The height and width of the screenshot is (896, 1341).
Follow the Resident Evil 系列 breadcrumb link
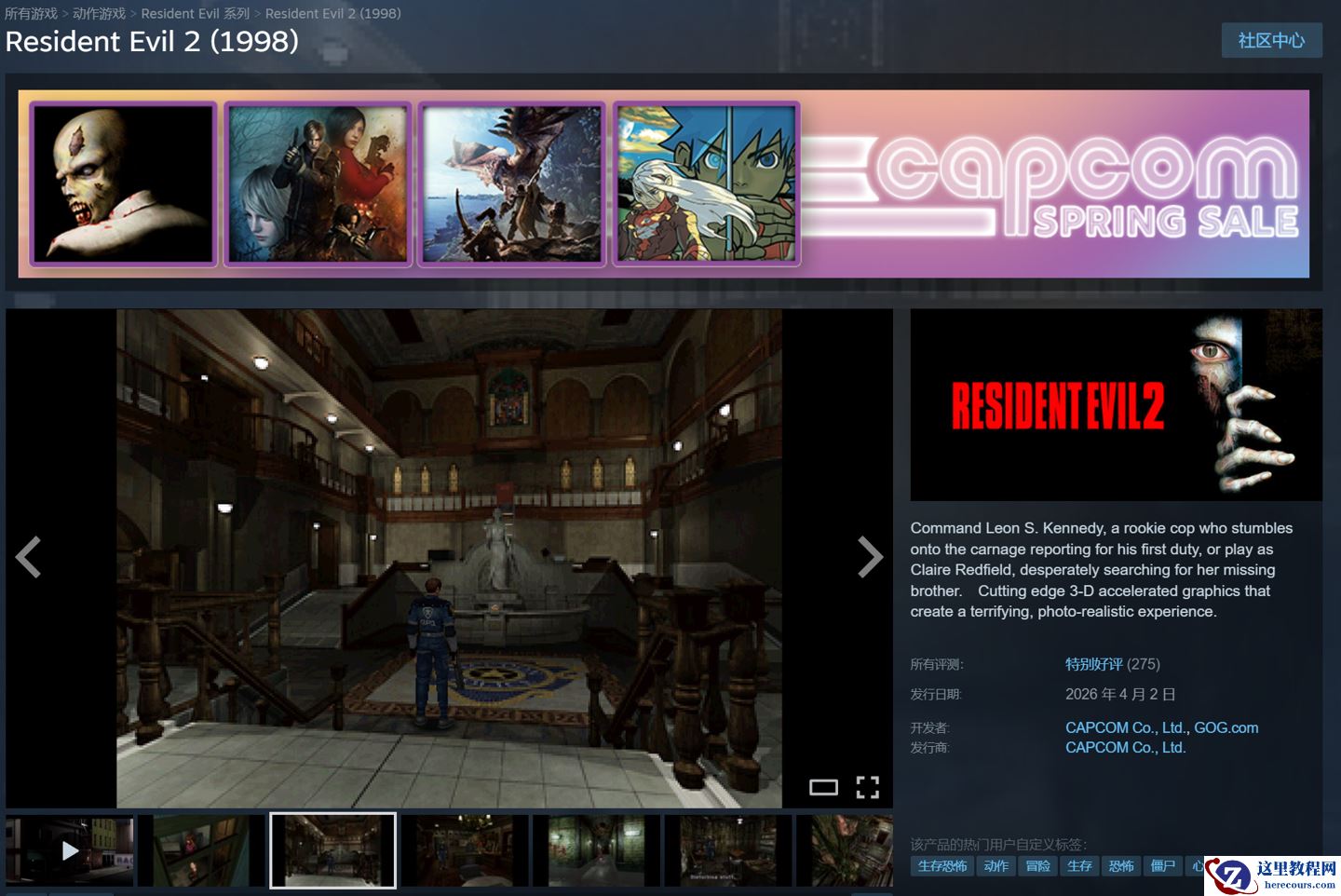click(196, 14)
